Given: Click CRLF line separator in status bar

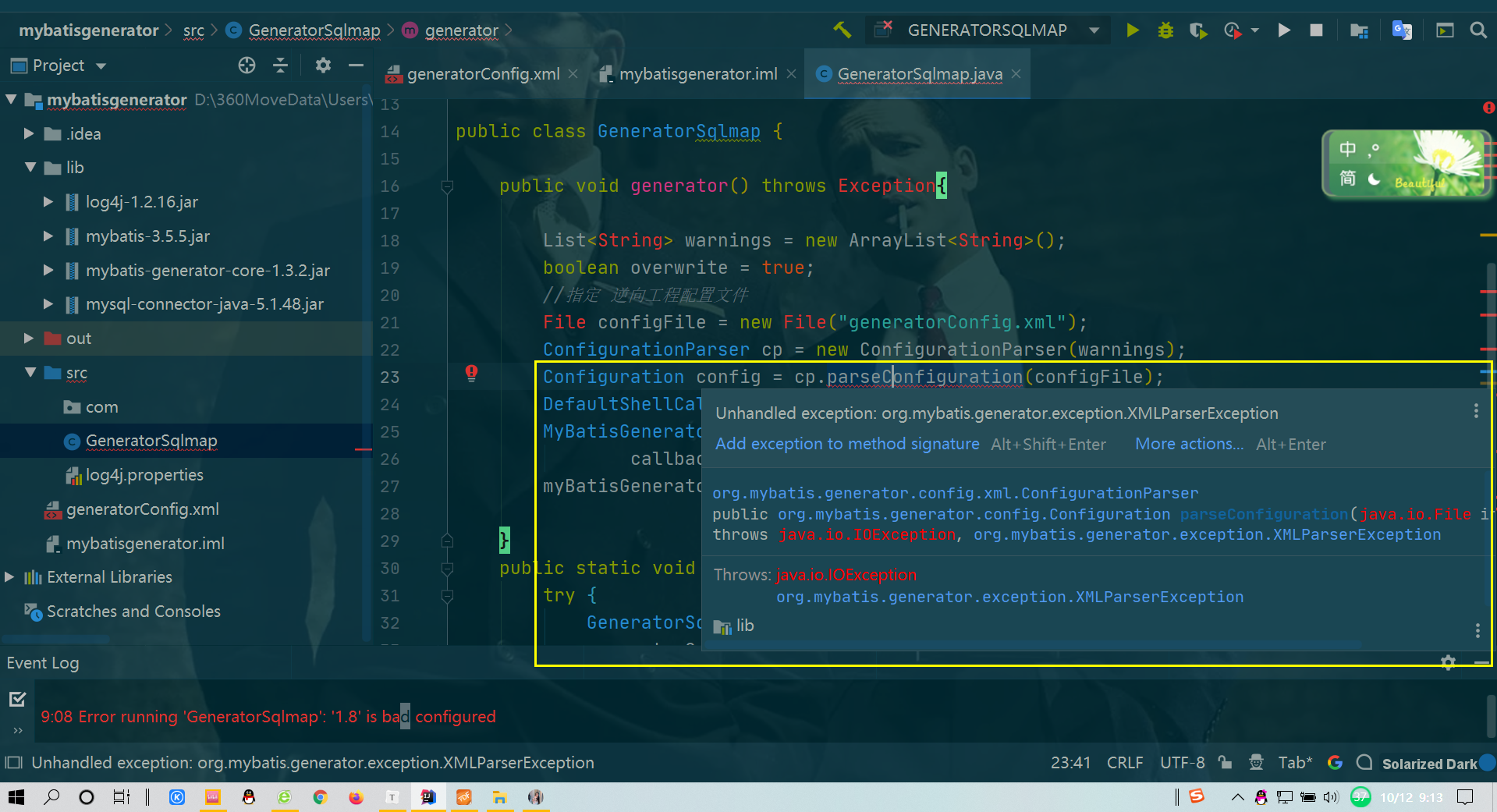Looking at the screenshot, I should click(1125, 762).
